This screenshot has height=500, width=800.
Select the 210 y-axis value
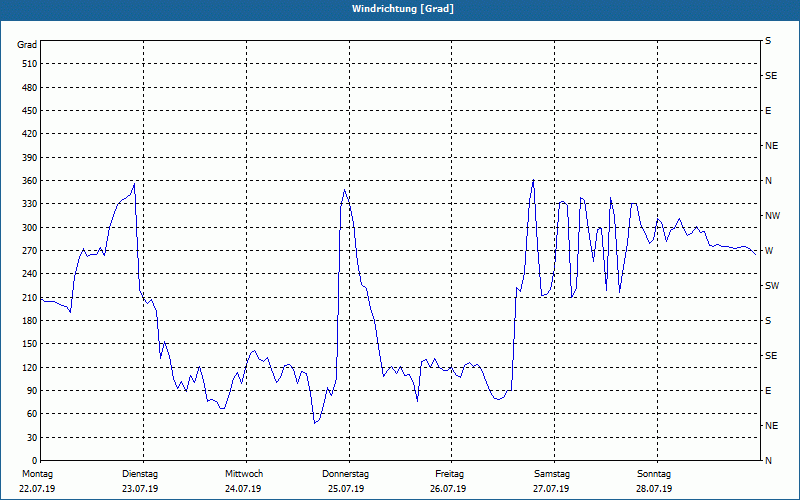[x=30, y=297]
